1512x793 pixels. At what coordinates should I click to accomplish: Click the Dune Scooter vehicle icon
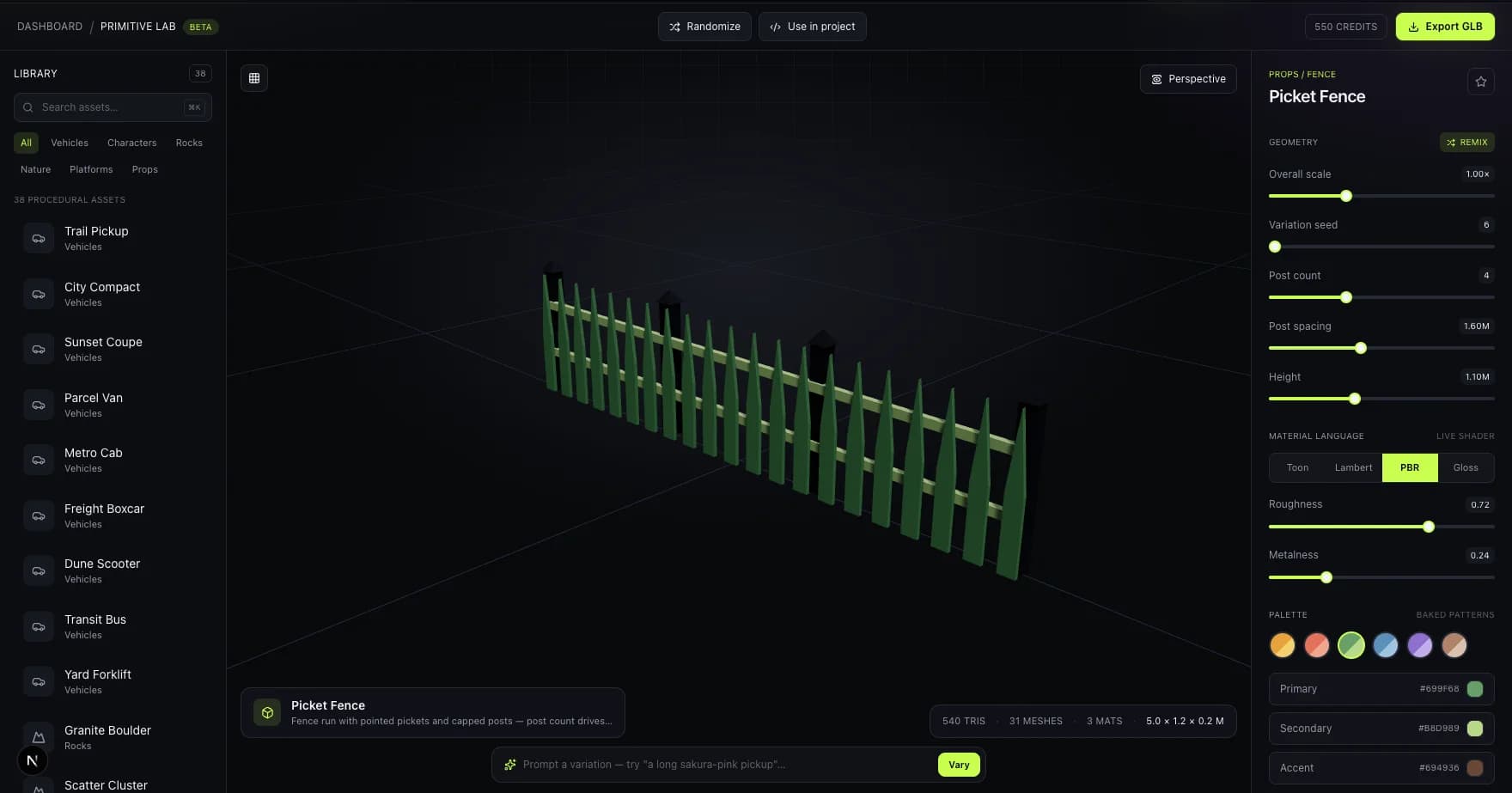pyautogui.click(x=39, y=570)
